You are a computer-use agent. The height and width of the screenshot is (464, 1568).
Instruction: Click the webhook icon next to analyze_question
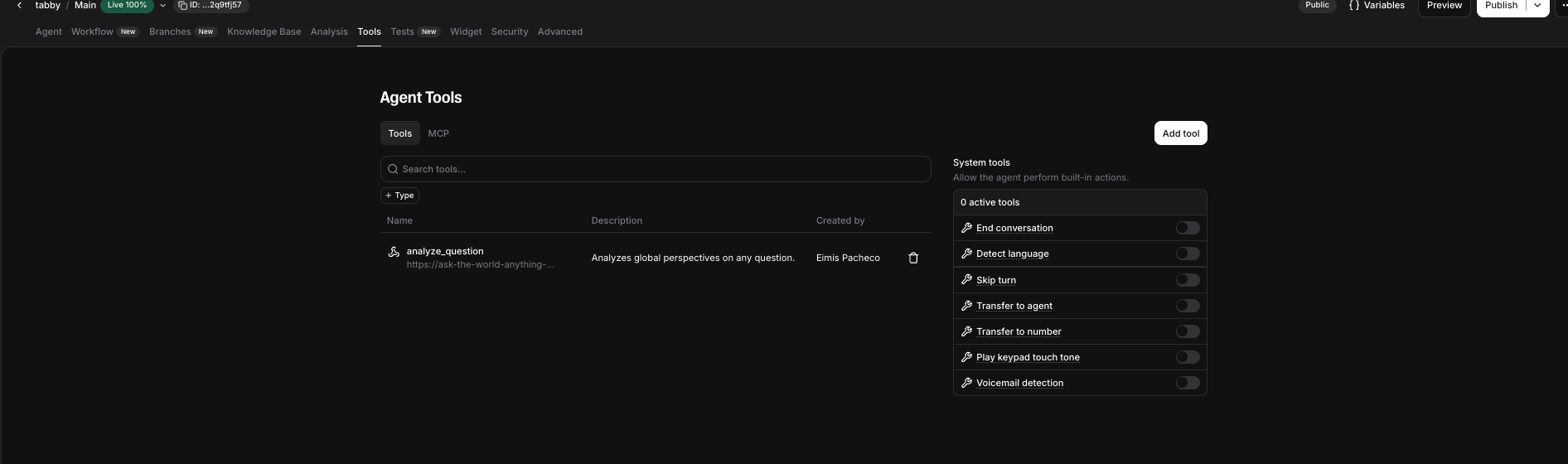394,252
